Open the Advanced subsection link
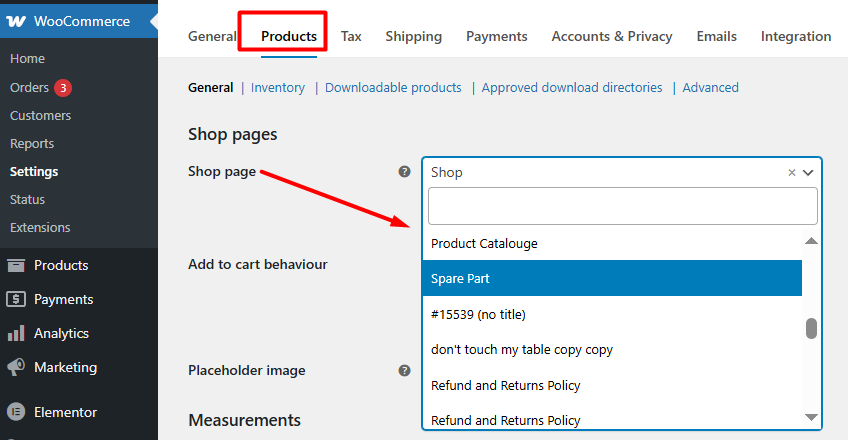The image size is (848, 440). [x=710, y=88]
